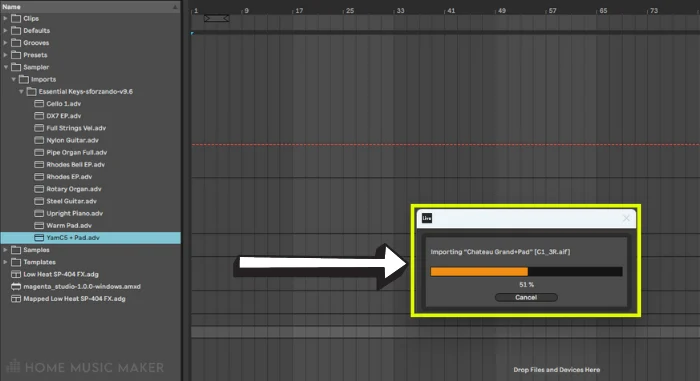This screenshot has height=381, width=700.
Task: Collapse the Sampler folder arrow
Action: point(6,67)
